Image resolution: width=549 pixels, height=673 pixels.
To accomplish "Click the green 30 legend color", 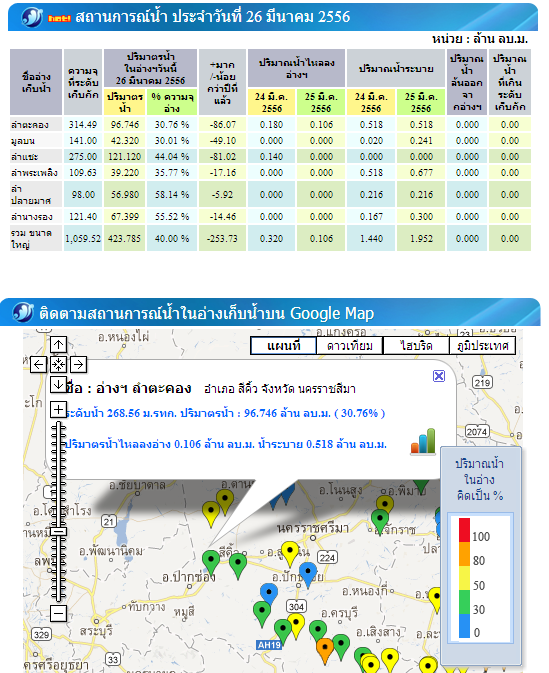I will (x=464, y=602).
